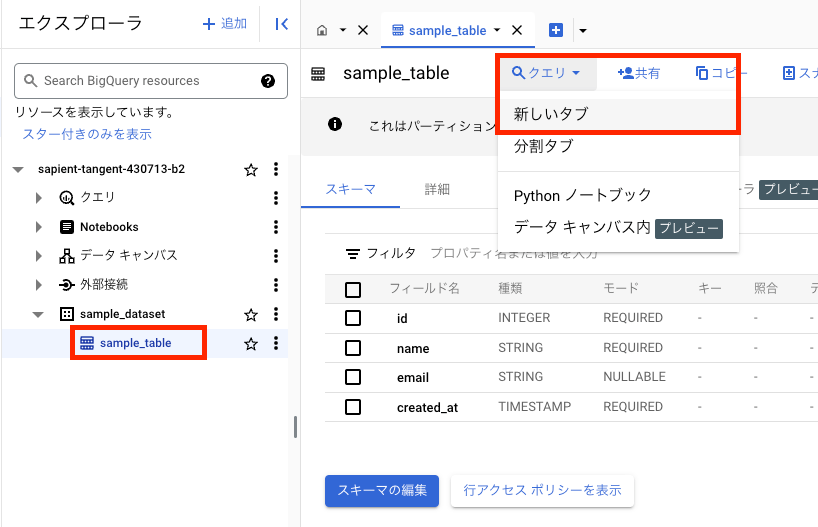Open the home tab icon
The height and width of the screenshot is (527, 818).
(322, 30)
